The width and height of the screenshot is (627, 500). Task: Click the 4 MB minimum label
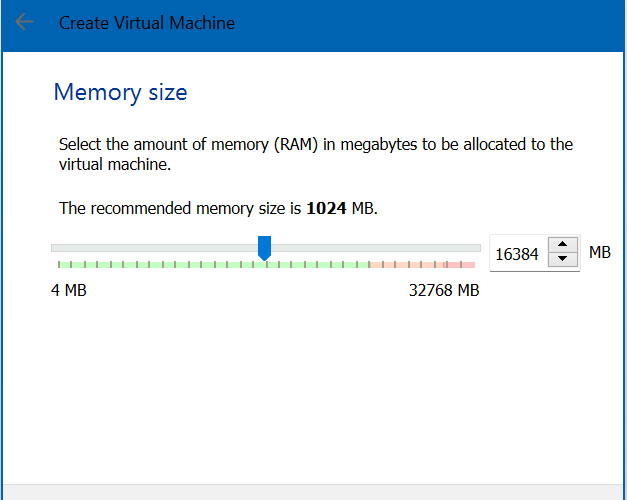coord(69,291)
